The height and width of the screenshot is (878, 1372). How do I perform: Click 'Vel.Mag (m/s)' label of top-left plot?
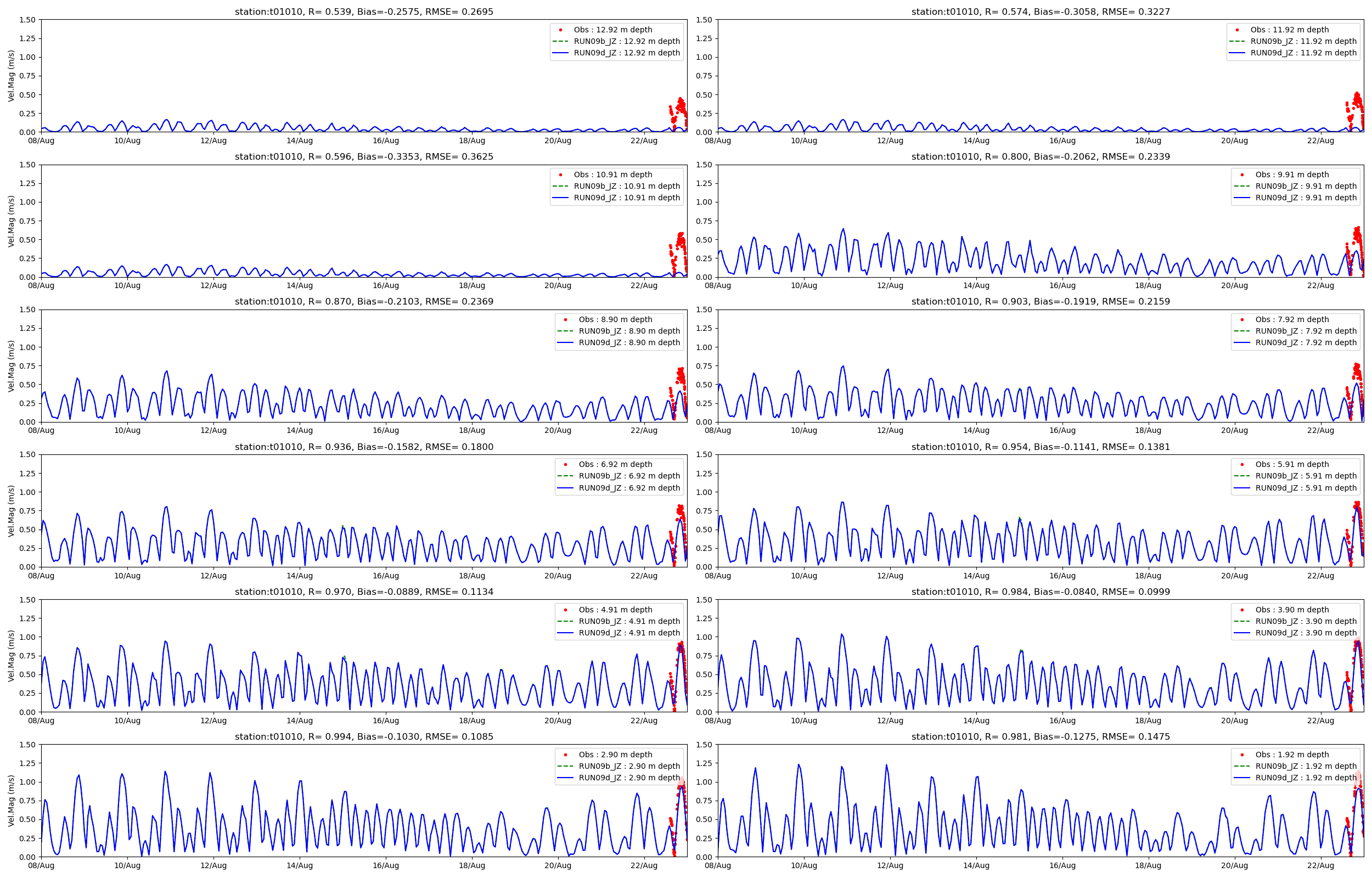point(11,76)
